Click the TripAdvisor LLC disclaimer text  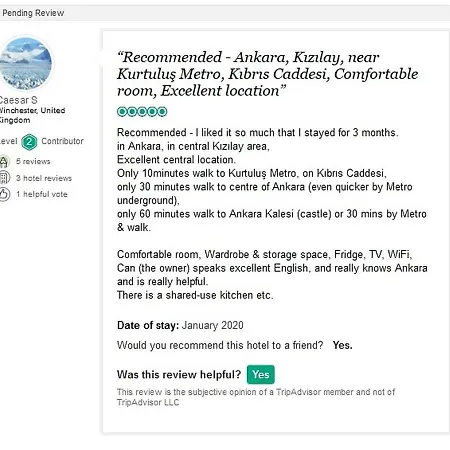coord(256,397)
